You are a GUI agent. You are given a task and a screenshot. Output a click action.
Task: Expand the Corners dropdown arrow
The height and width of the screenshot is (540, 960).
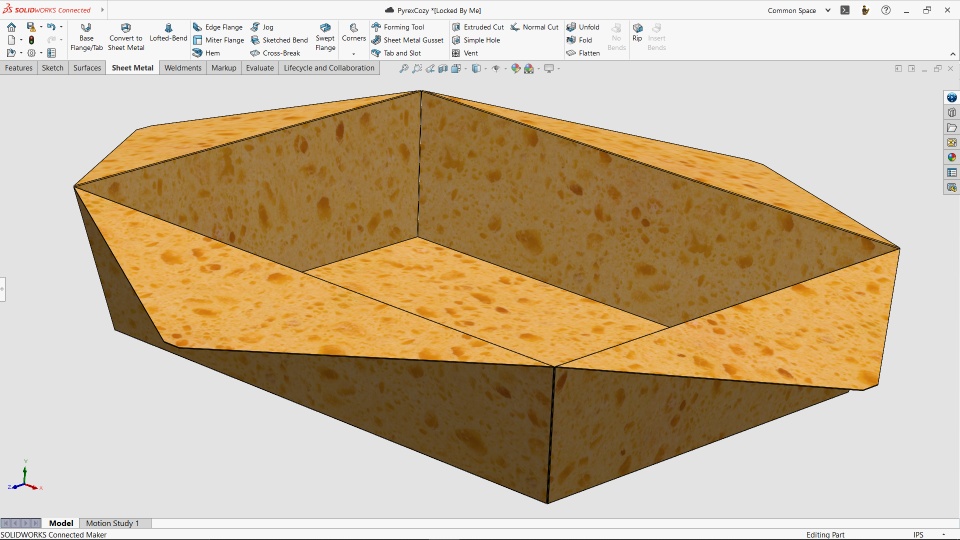pos(353,53)
